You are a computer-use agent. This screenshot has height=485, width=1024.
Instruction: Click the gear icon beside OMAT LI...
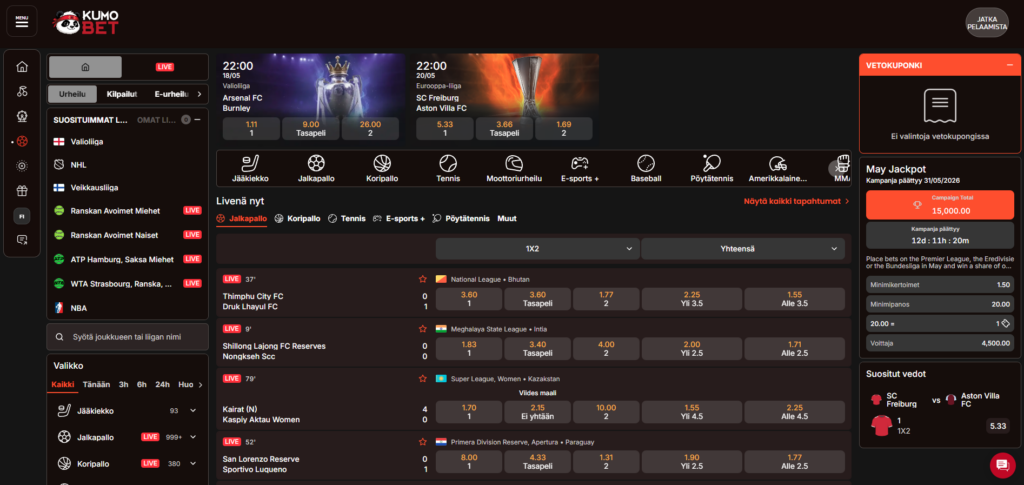(185, 120)
